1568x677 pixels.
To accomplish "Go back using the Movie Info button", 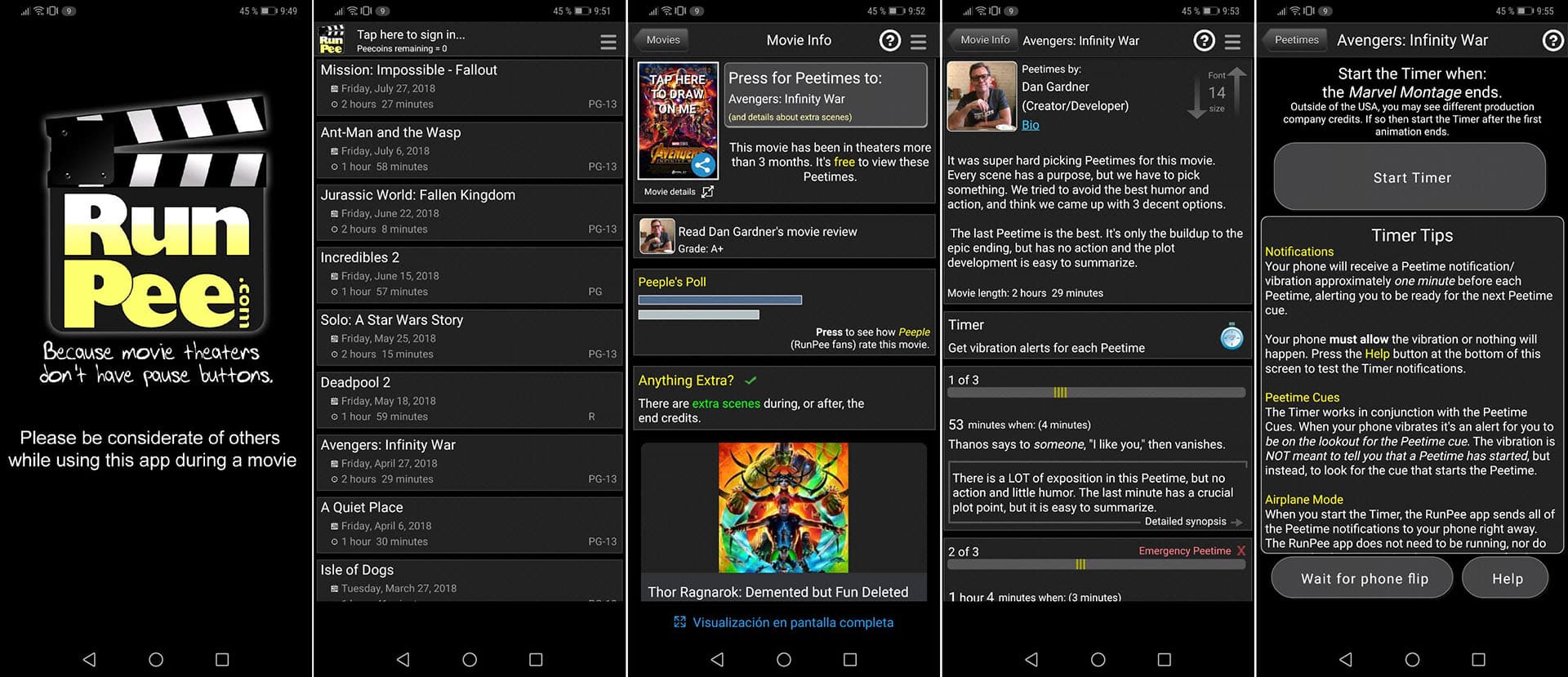I will pyautogui.click(x=984, y=40).
